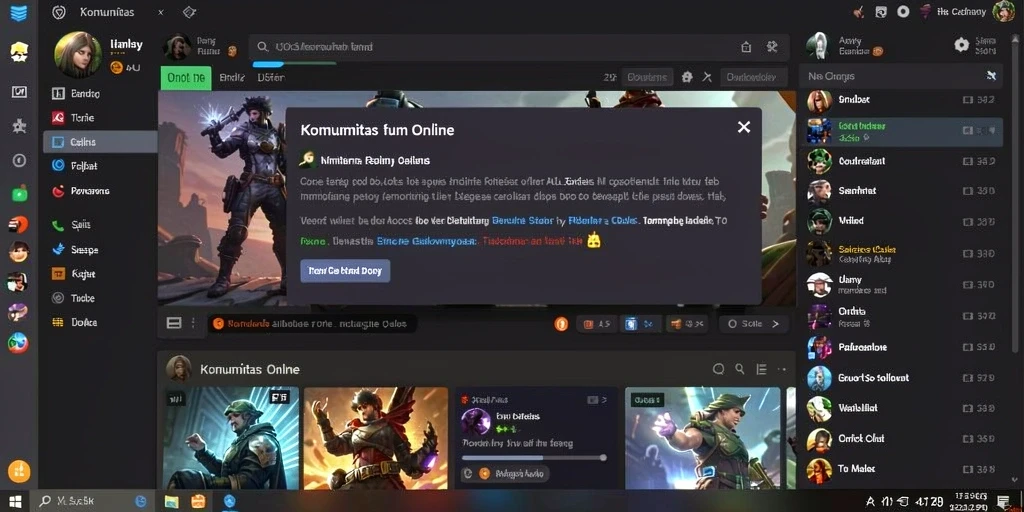
Task: Click the search icon in Komunitas Online header
Action: point(740,369)
